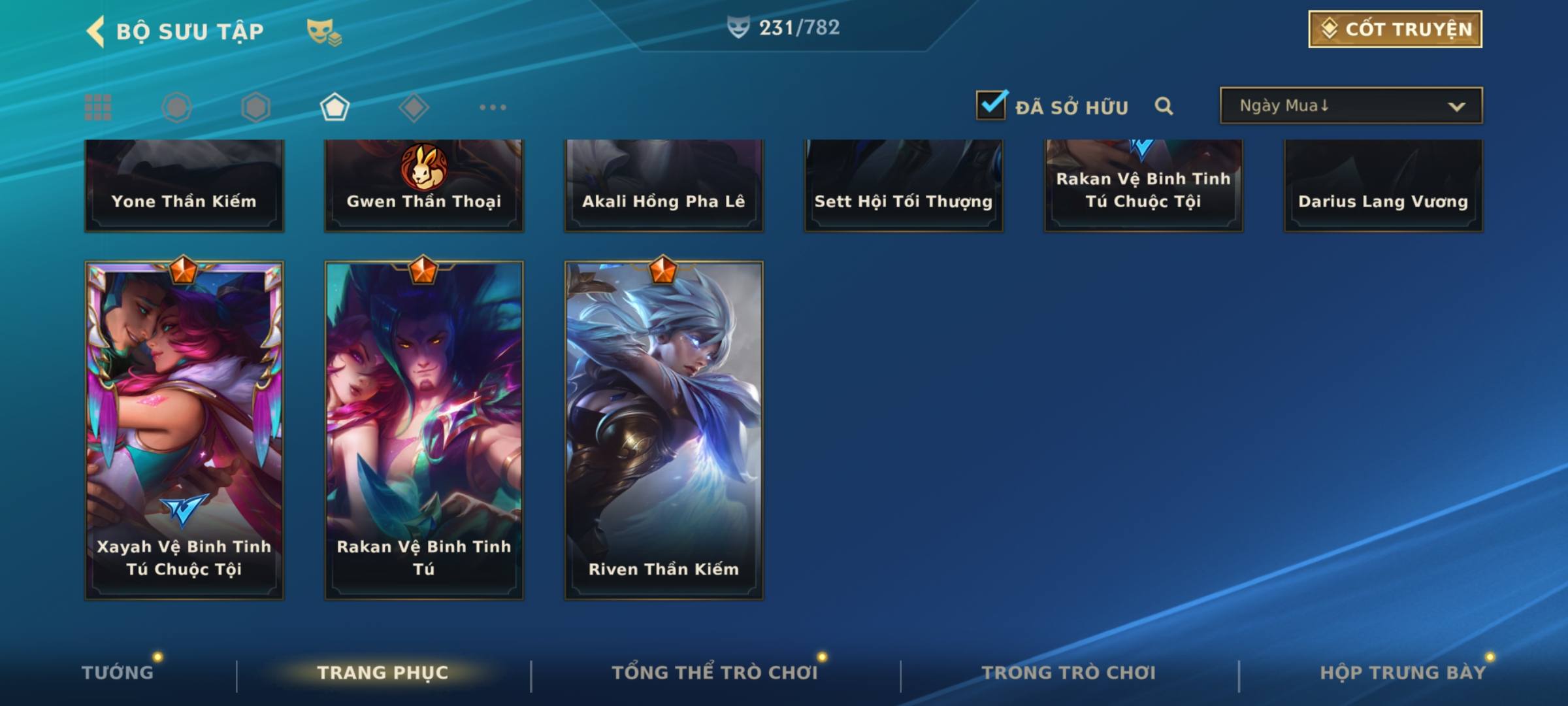Select the grid all-skins filter icon
Image resolution: width=1568 pixels, height=706 pixels.
click(98, 107)
